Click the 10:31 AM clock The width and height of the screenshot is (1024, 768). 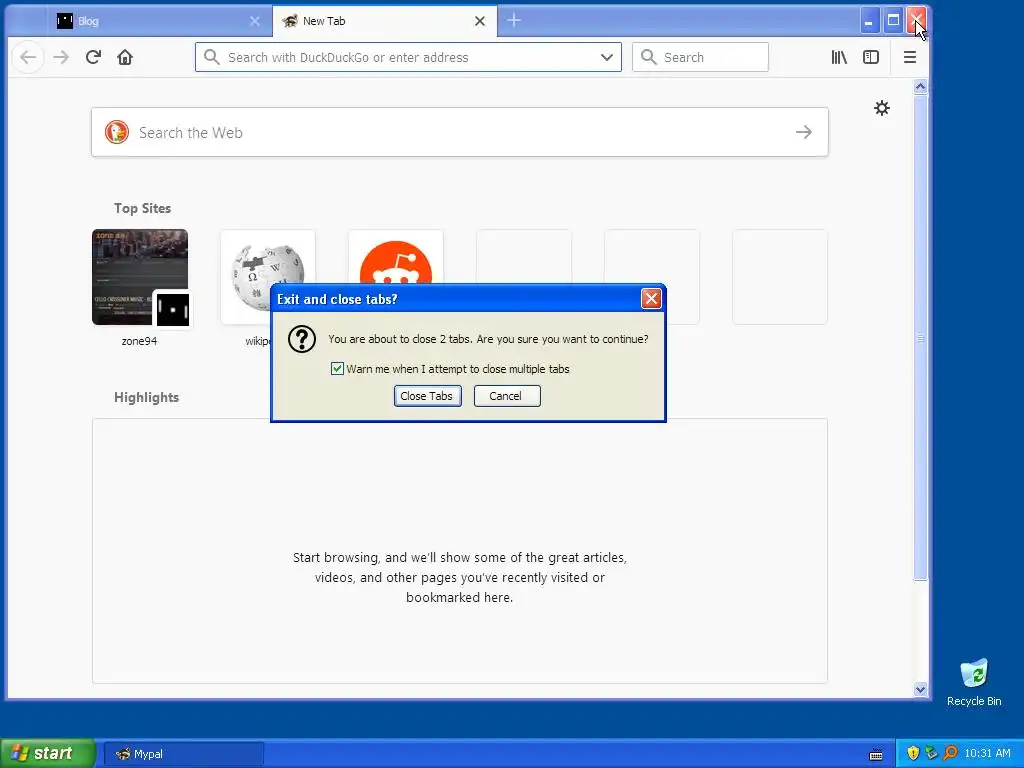pyautogui.click(x=987, y=753)
